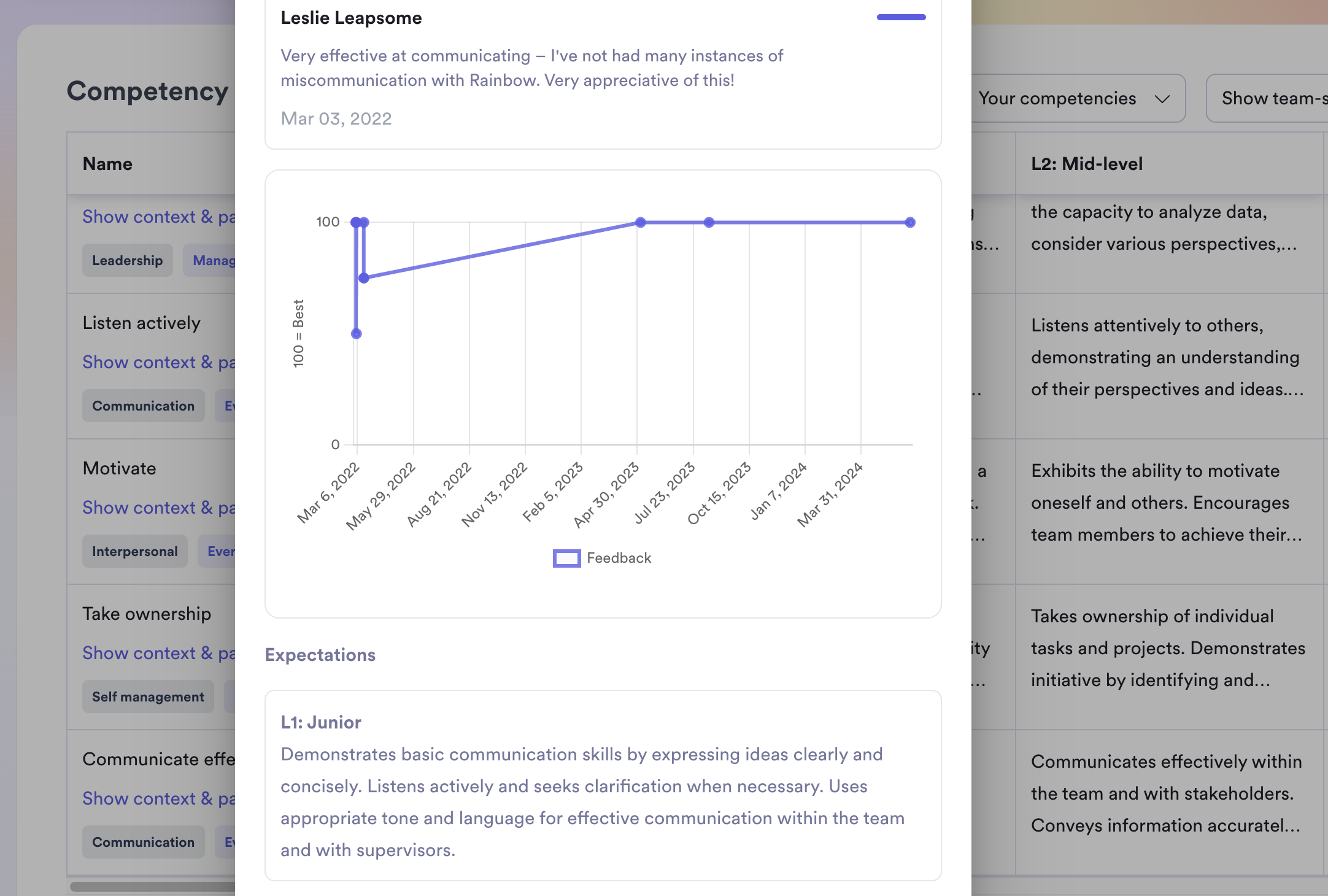Click the purple indicator at top of feedback panel

[x=900, y=17]
